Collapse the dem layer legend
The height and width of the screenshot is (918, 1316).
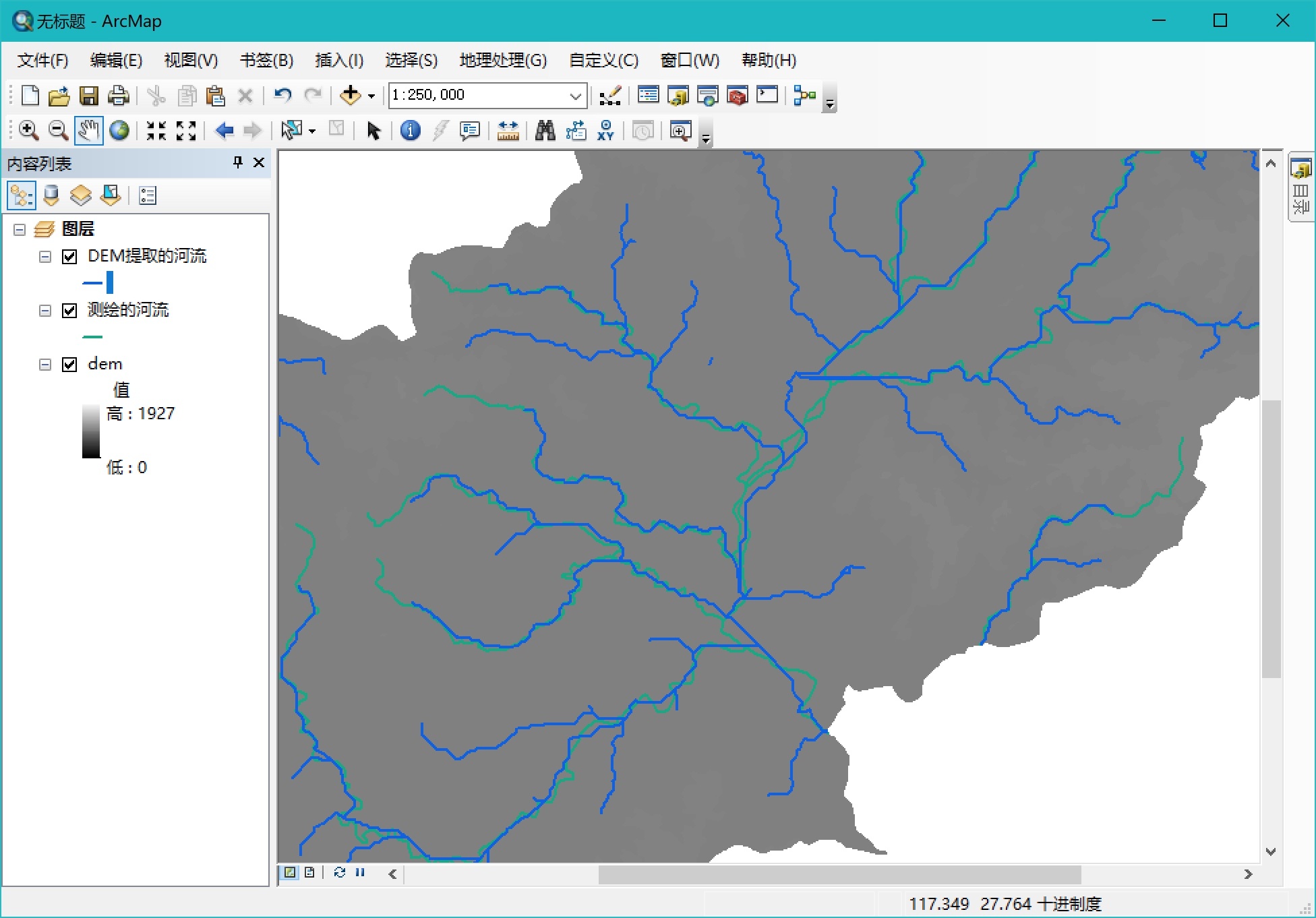point(45,365)
